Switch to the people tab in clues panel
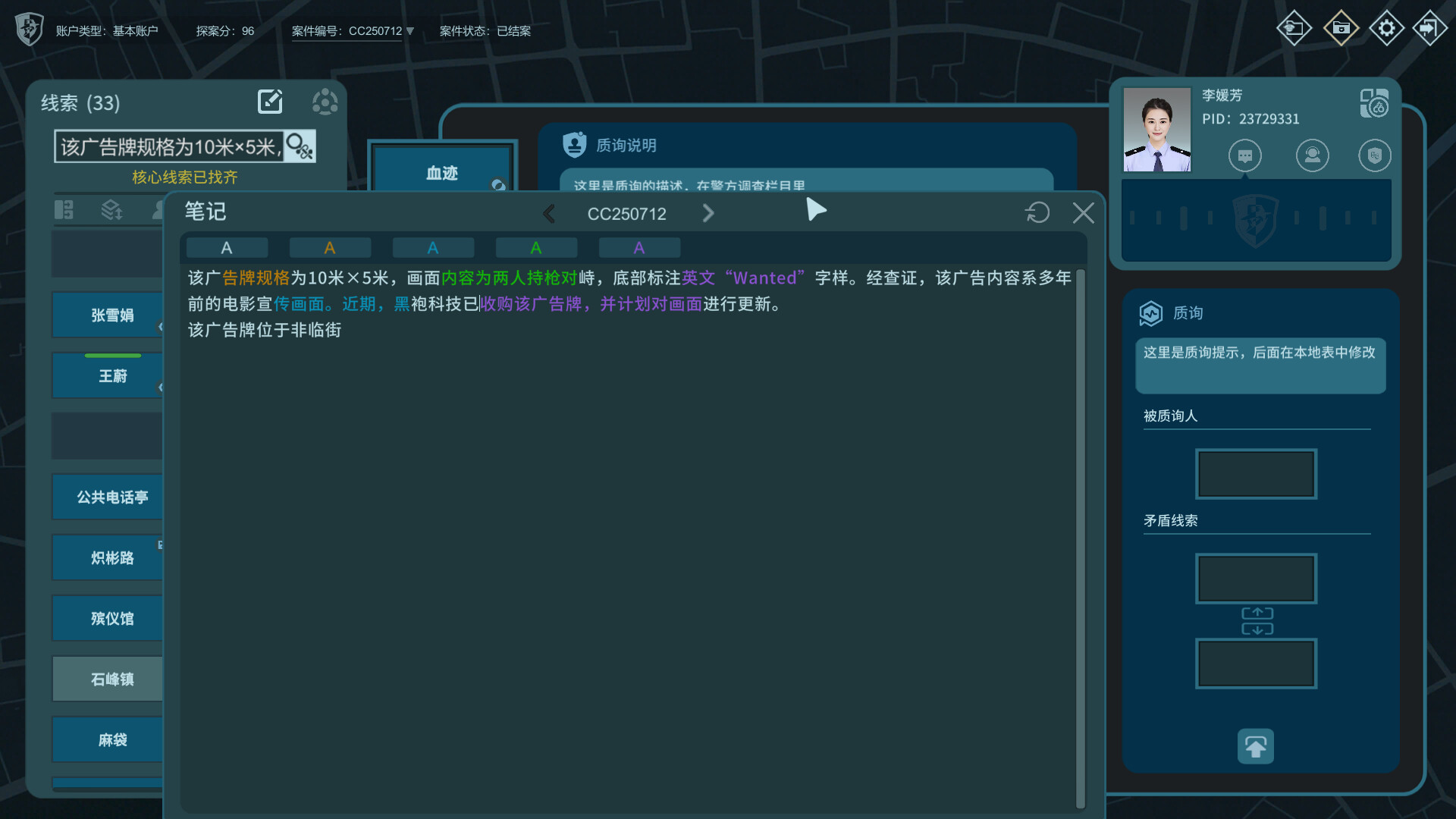The height and width of the screenshot is (819, 1456). (157, 210)
